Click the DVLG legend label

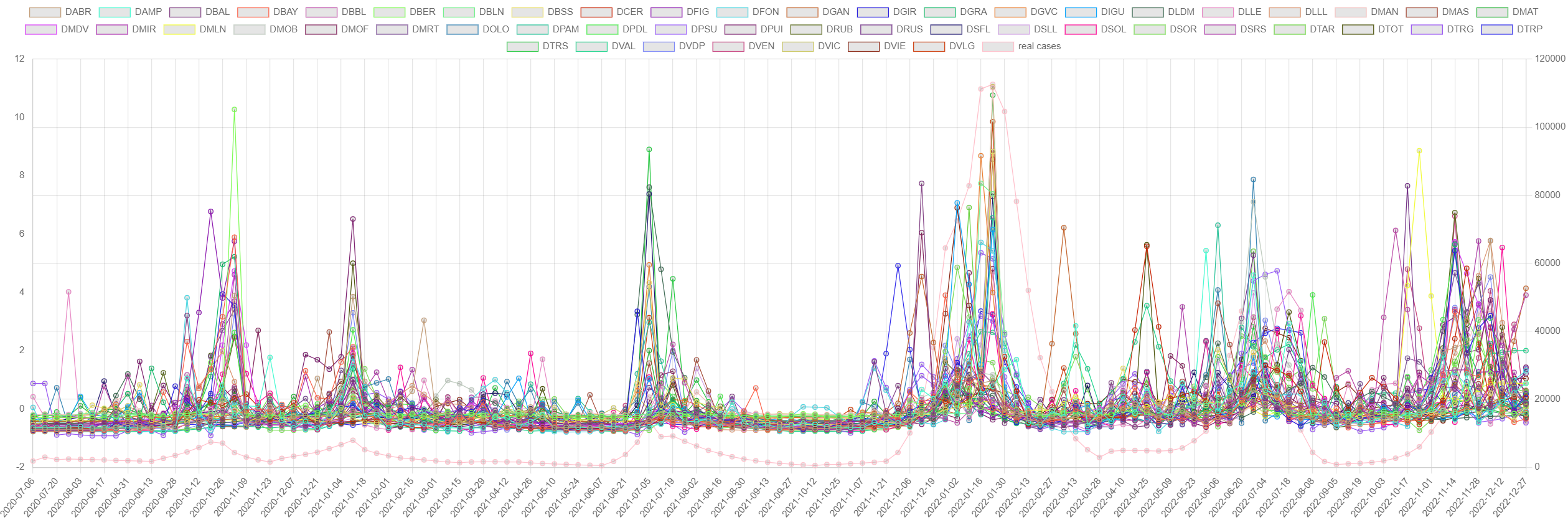coord(962,46)
